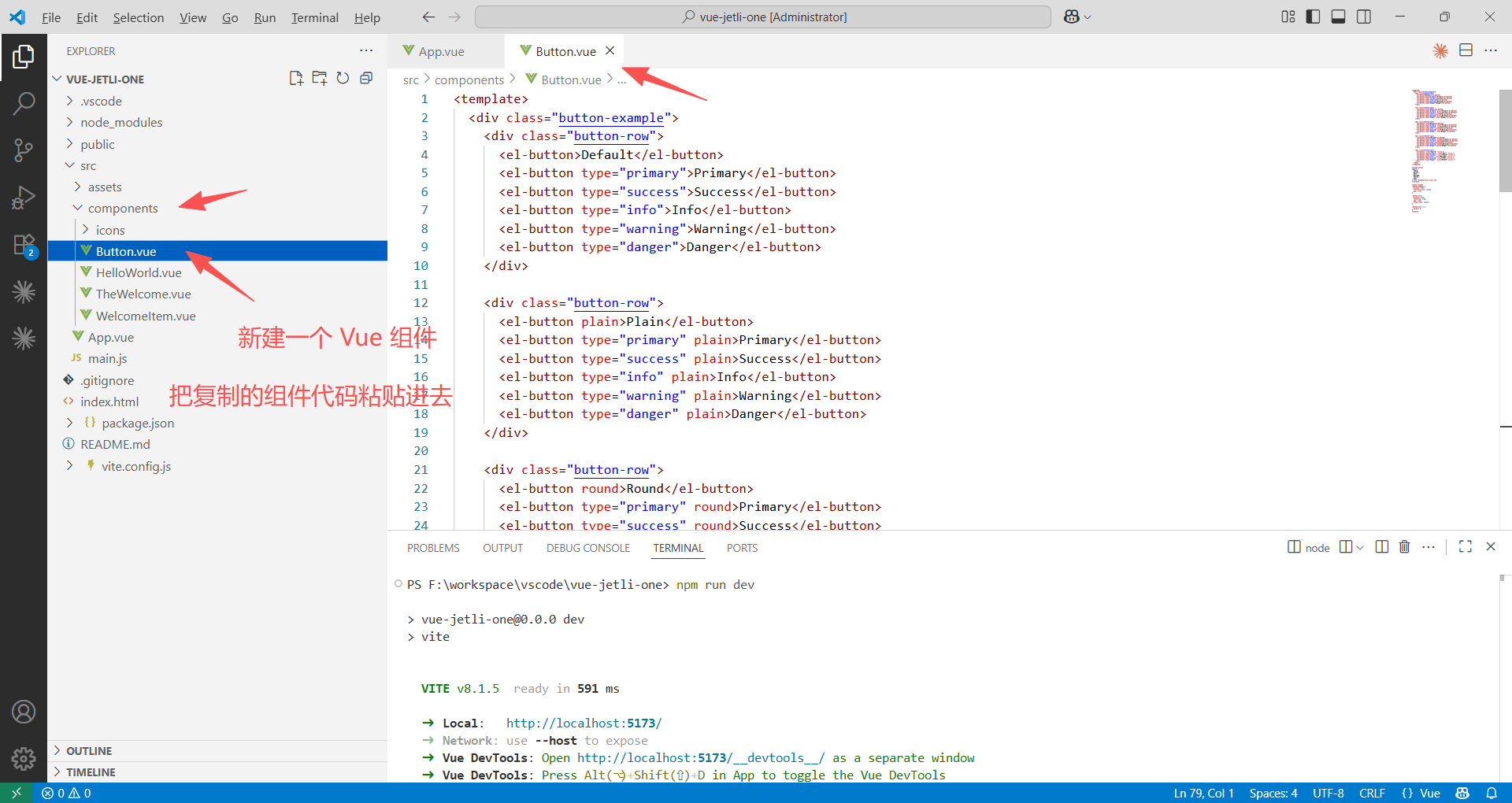This screenshot has width=1512, height=803.
Task: Open Copilot chat icon in title bar
Action: click(x=1071, y=17)
